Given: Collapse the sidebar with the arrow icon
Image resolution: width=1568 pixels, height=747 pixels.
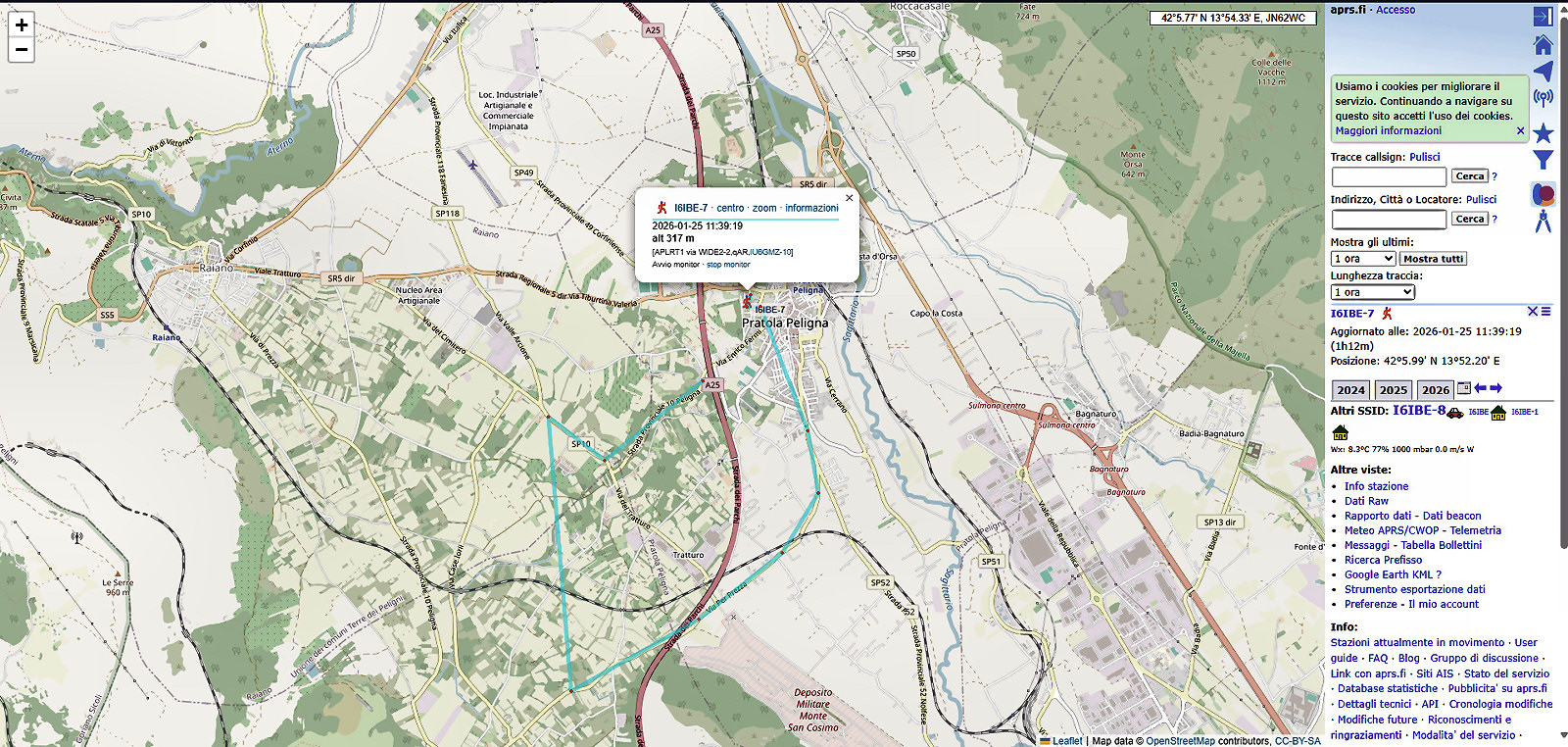Looking at the screenshot, I should pos(1543,17).
